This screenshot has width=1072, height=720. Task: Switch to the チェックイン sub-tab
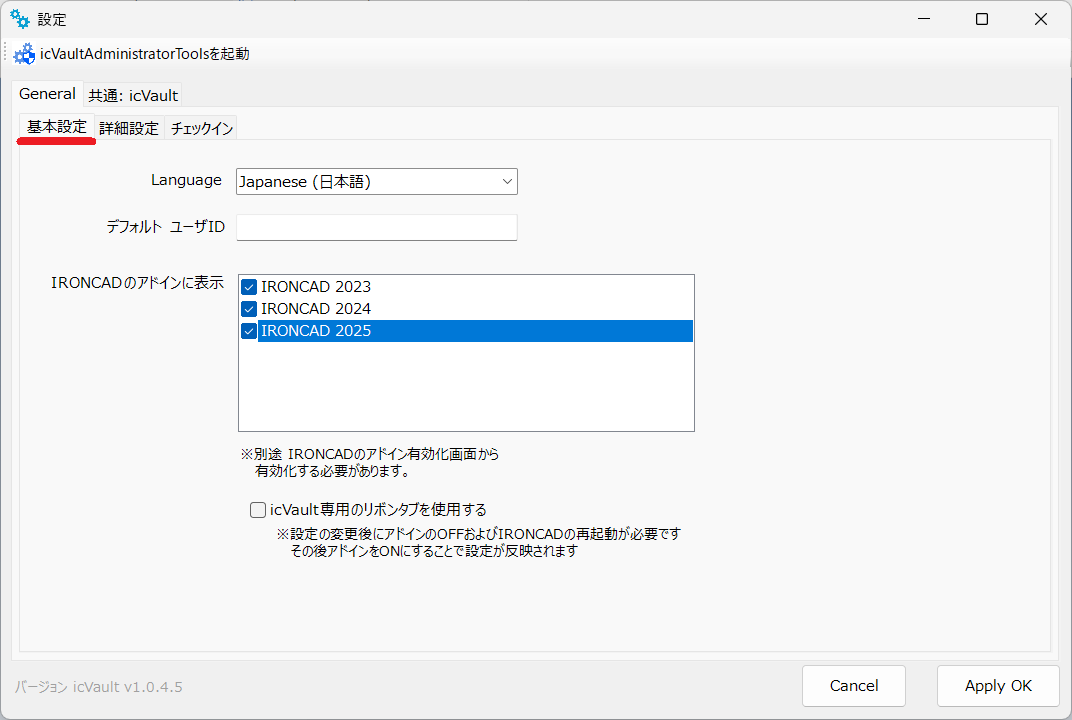coord(200,128)
